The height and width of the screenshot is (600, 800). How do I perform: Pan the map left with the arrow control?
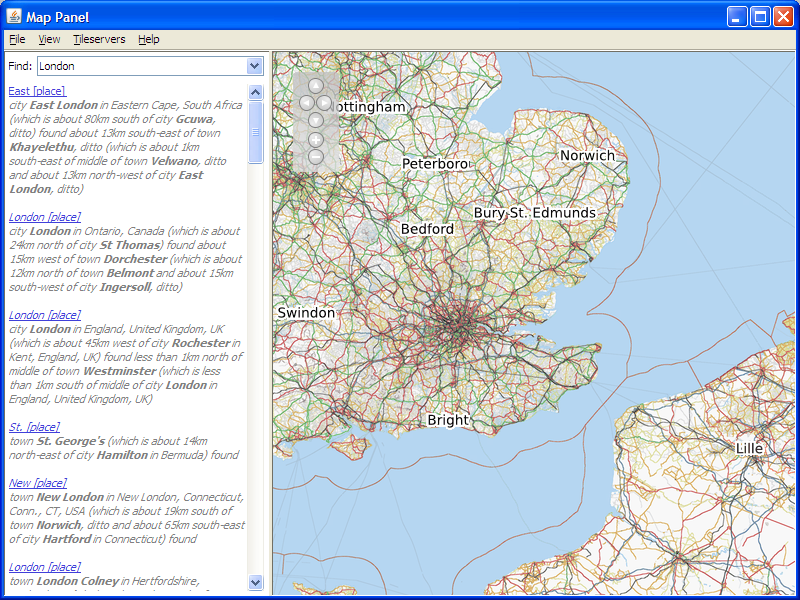click(307, 103)
